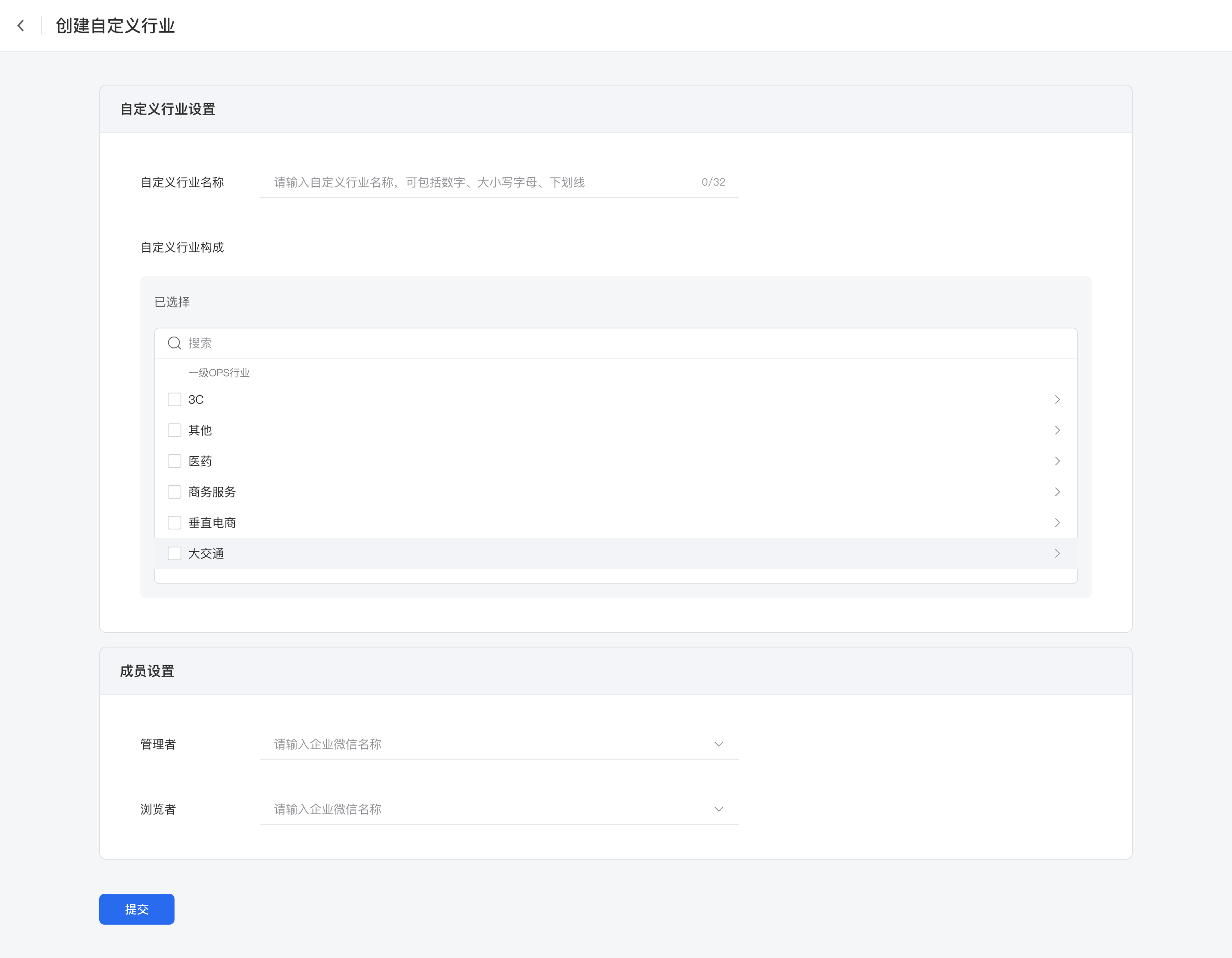Expand the 大交通 row chevron
The width and height of the screenshot is (1232, 958).
1057,553
